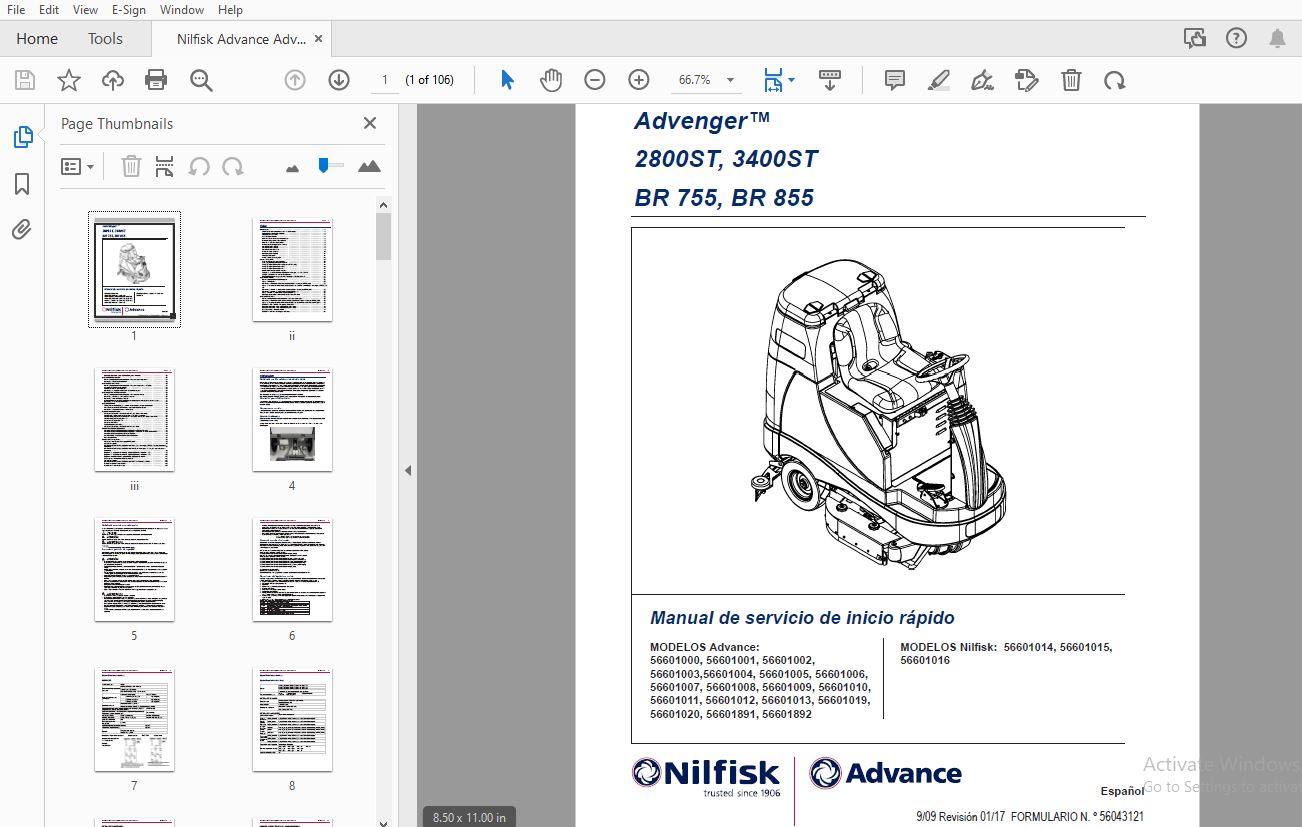Select page 7 thumbnail

pos(134,719)
